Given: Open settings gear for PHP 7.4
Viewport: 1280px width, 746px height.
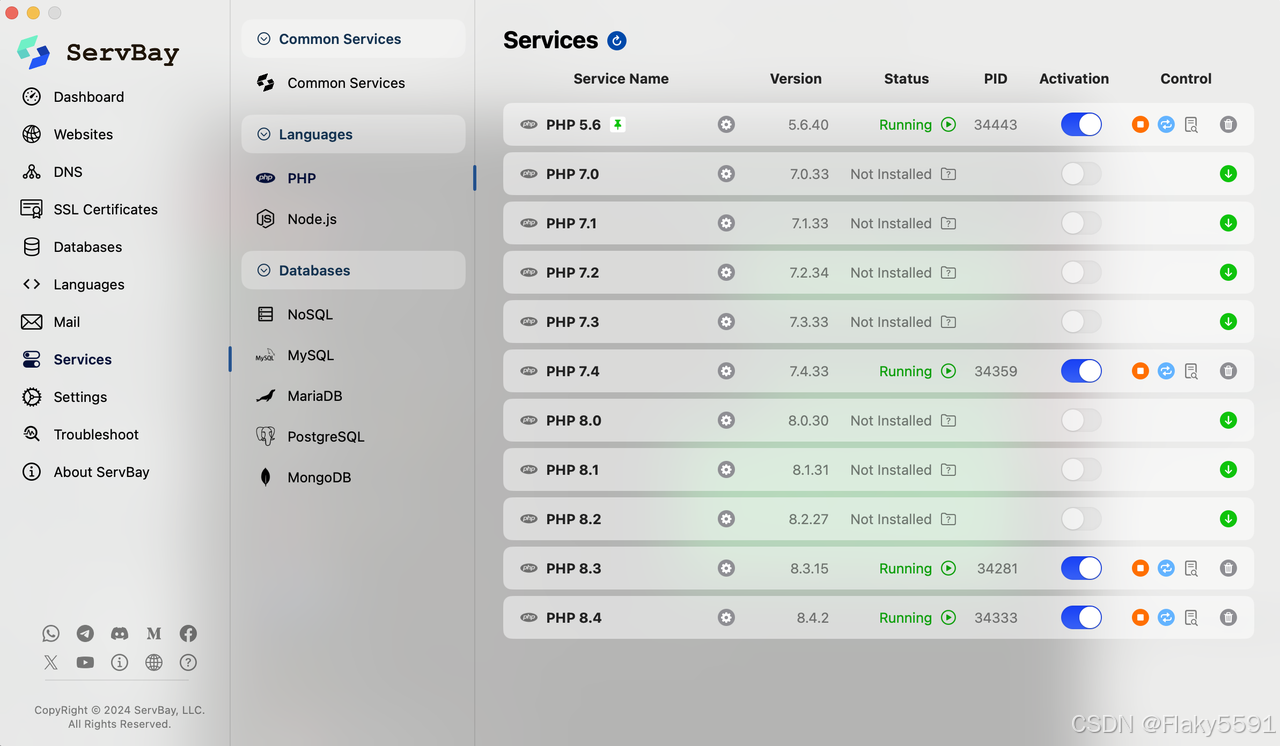Looking at the screenshot, I should (x=726, y=371).
